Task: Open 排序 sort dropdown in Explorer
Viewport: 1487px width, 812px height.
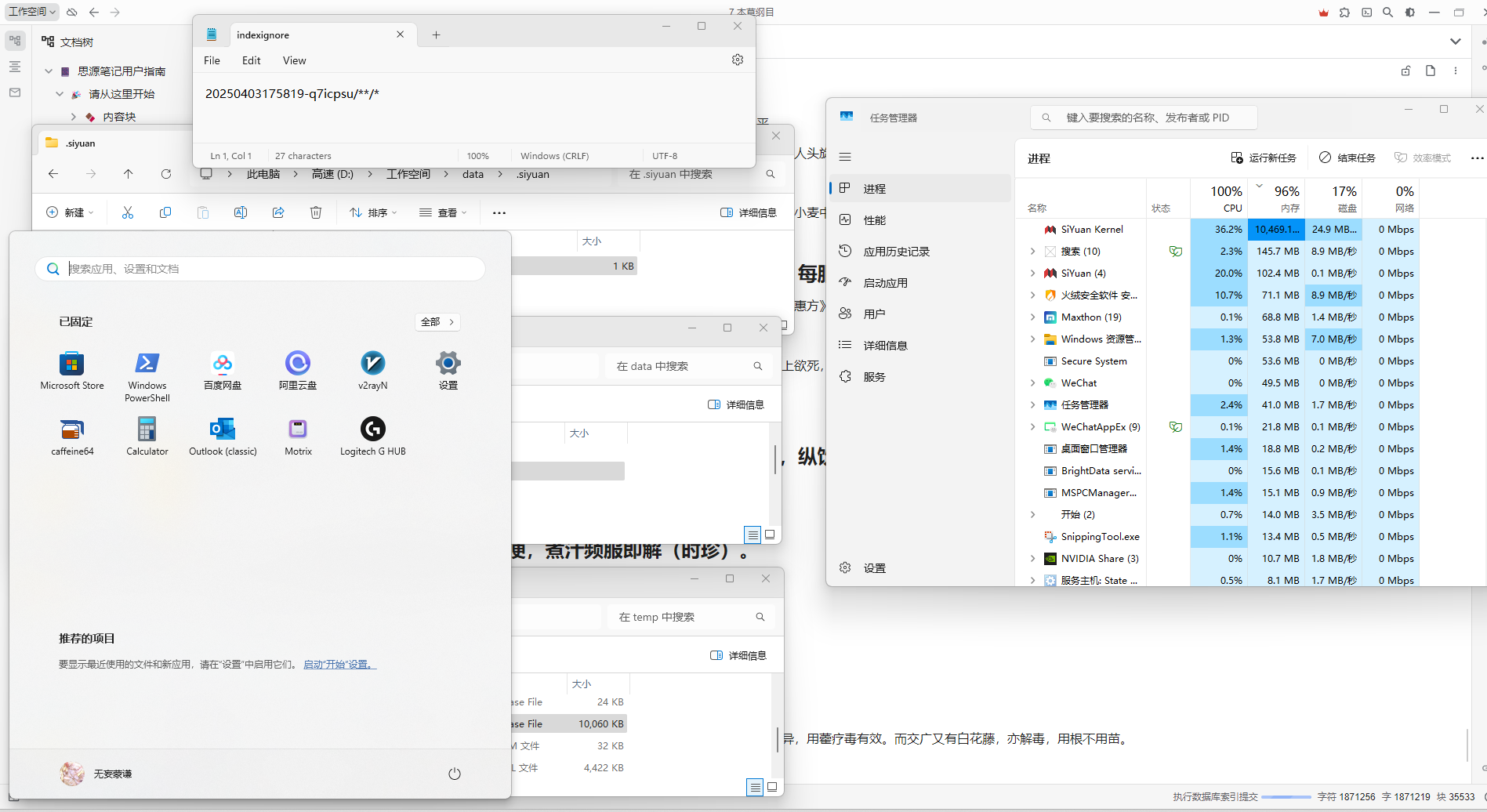Action: tap(373, 212)
